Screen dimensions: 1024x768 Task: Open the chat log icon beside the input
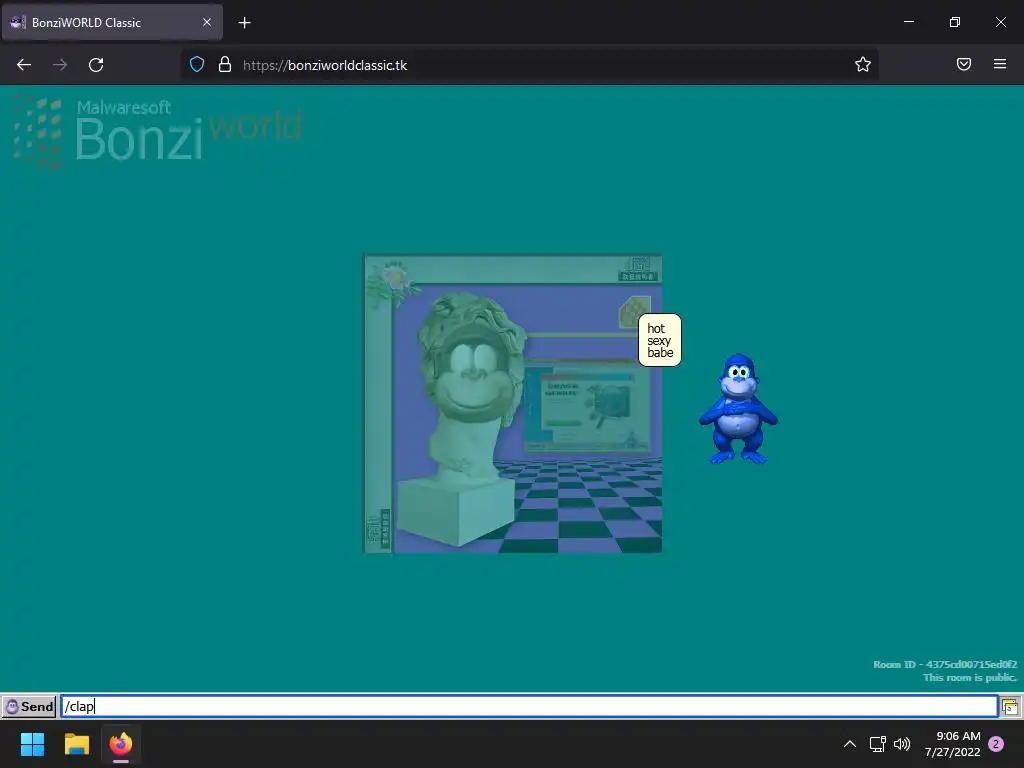pyautogui.click(x=1010, y=707)
